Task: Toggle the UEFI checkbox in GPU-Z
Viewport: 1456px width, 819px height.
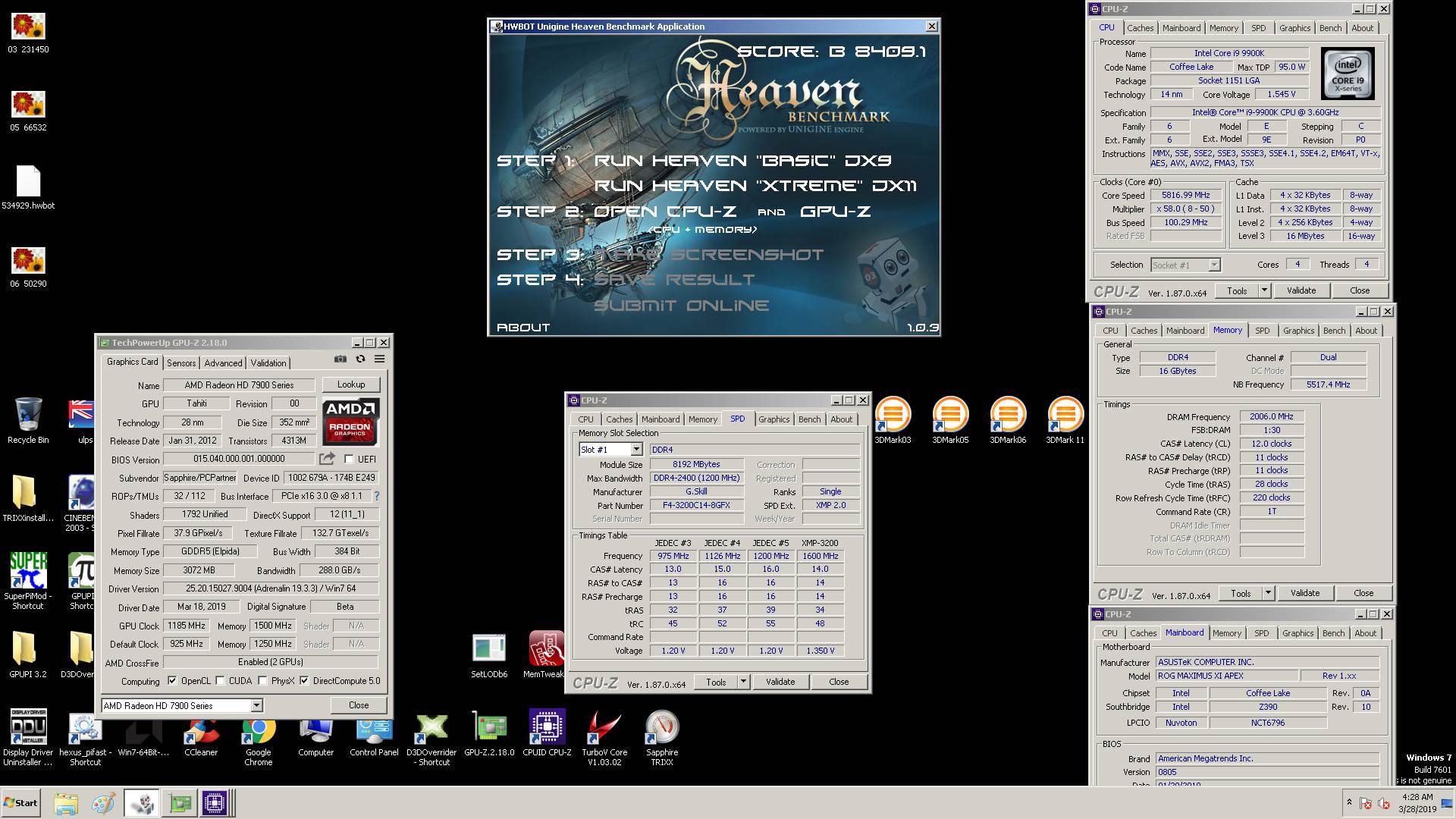Action: pyautogui.click(x=349, y=459)
